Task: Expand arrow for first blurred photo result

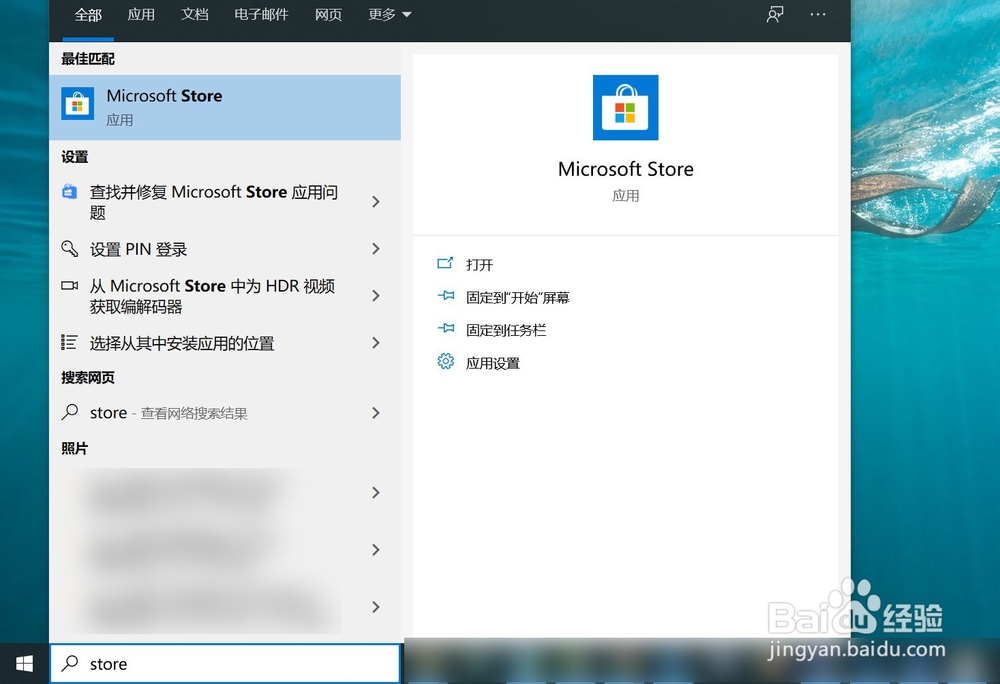Action: [x=376, y=492]
